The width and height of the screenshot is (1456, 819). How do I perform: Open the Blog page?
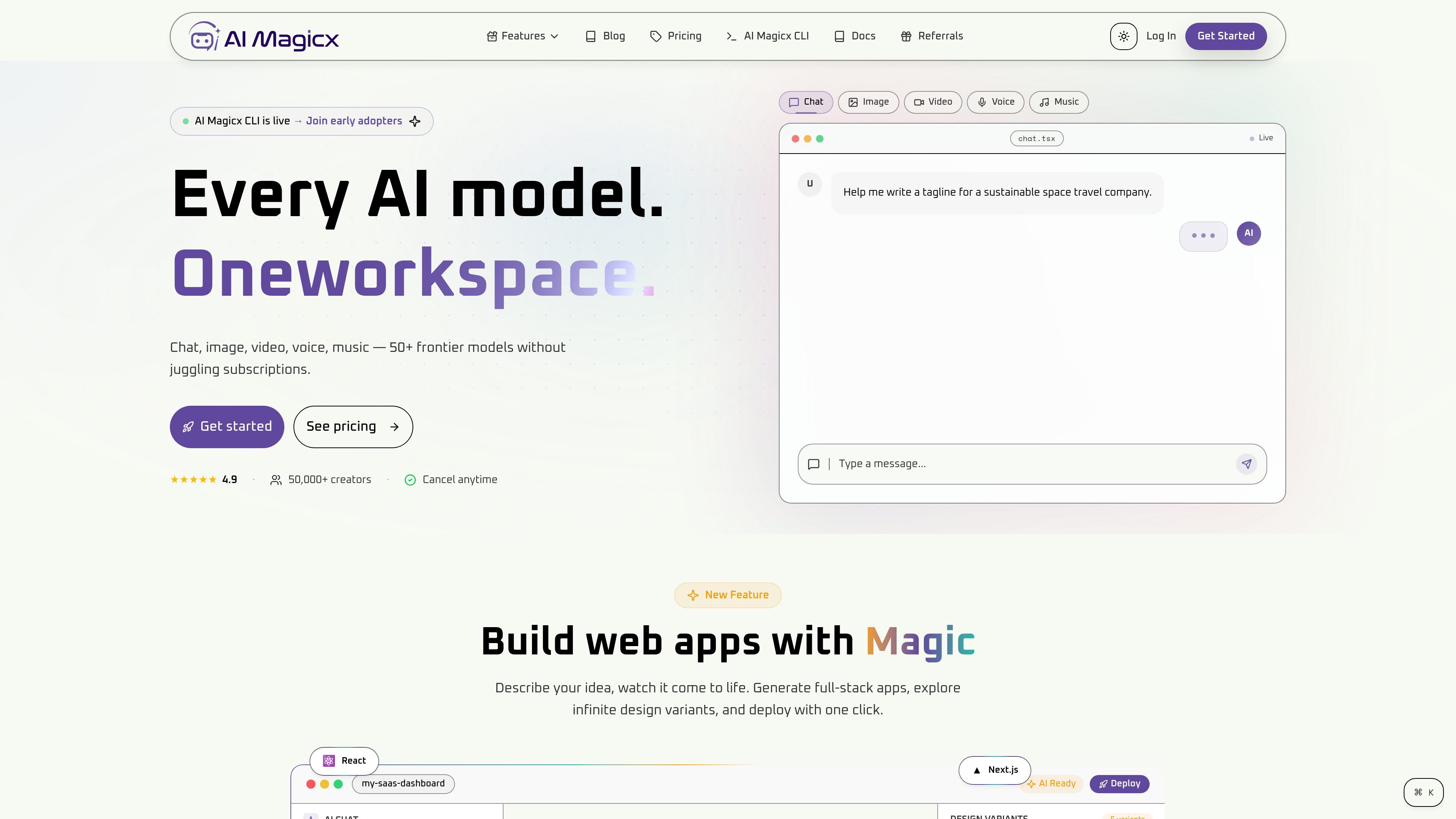(605, 36)
